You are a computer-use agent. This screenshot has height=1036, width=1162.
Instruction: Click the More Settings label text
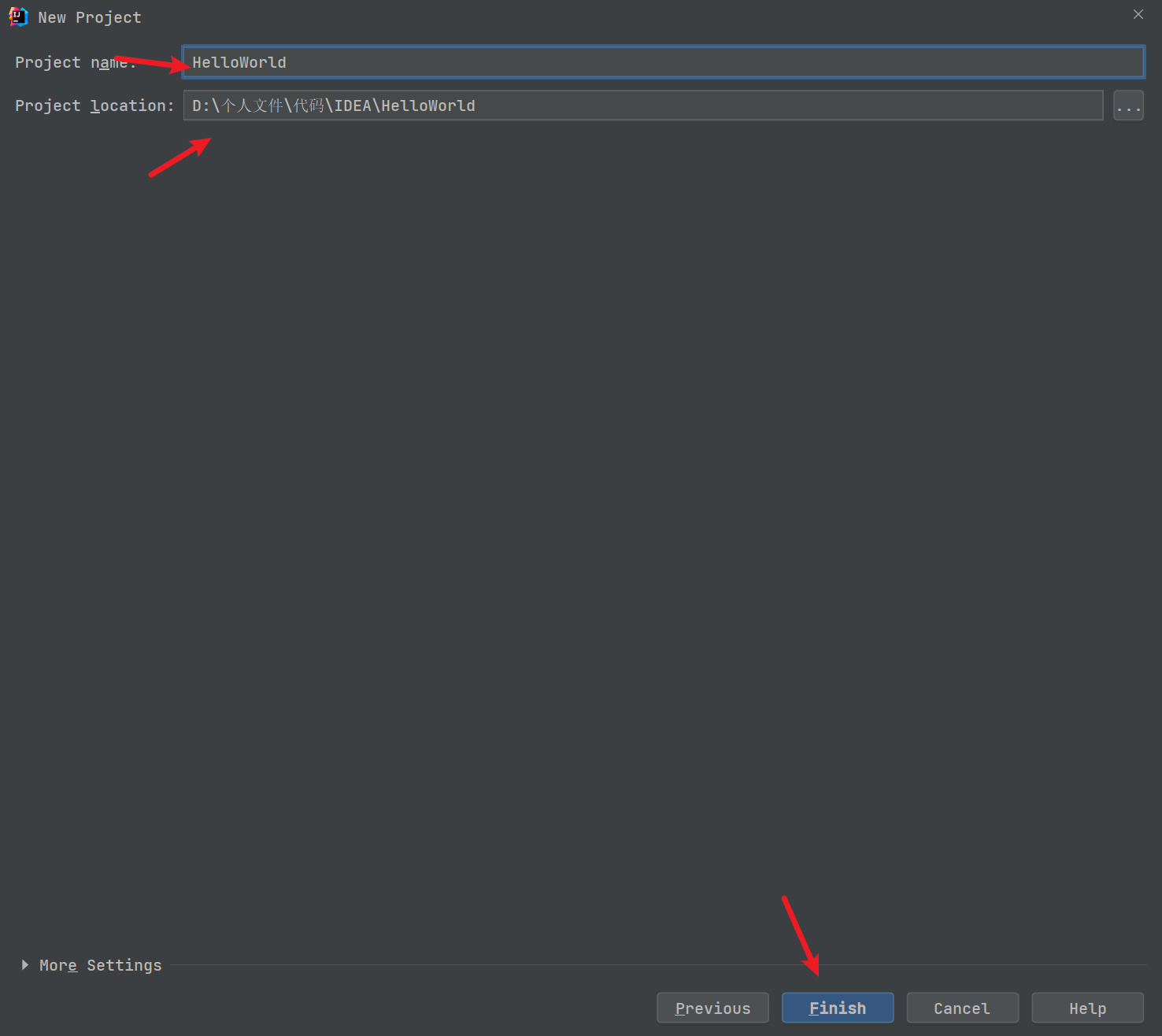coord(100,965)
